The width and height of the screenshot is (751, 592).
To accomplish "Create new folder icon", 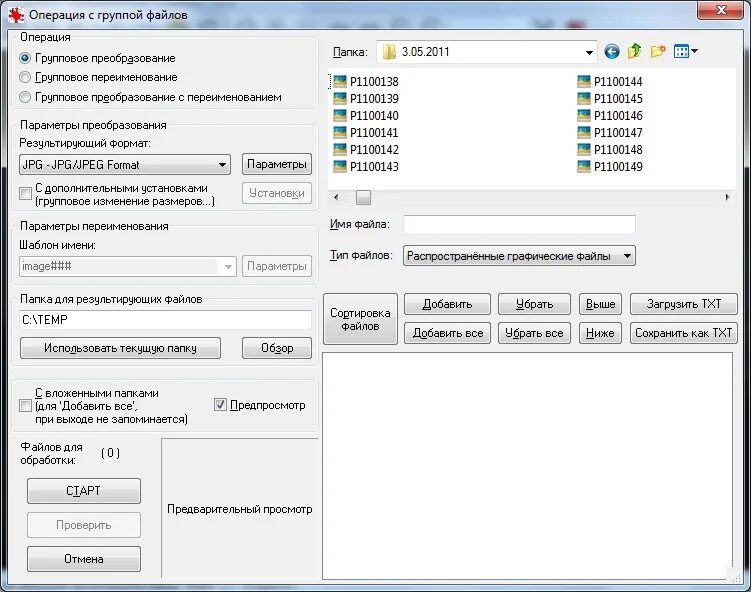I will click(658, 51).
